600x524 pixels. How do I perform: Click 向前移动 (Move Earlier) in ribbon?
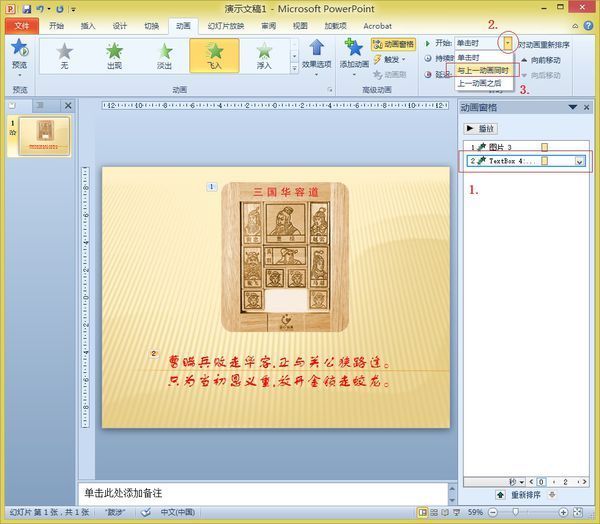tap(541, 60)
